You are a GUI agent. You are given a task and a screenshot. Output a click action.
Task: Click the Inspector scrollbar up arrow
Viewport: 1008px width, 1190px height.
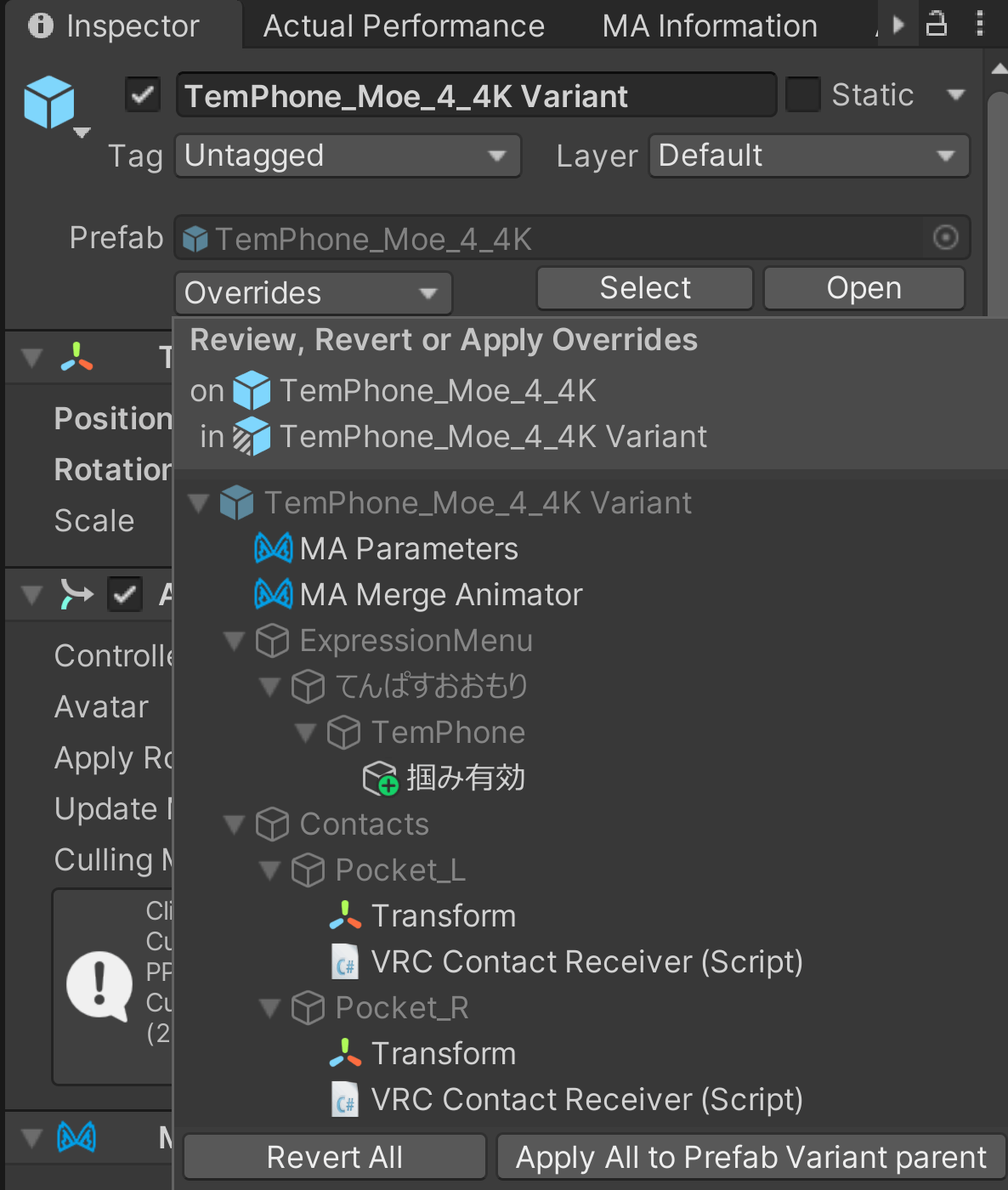click(x=999, y=69)
